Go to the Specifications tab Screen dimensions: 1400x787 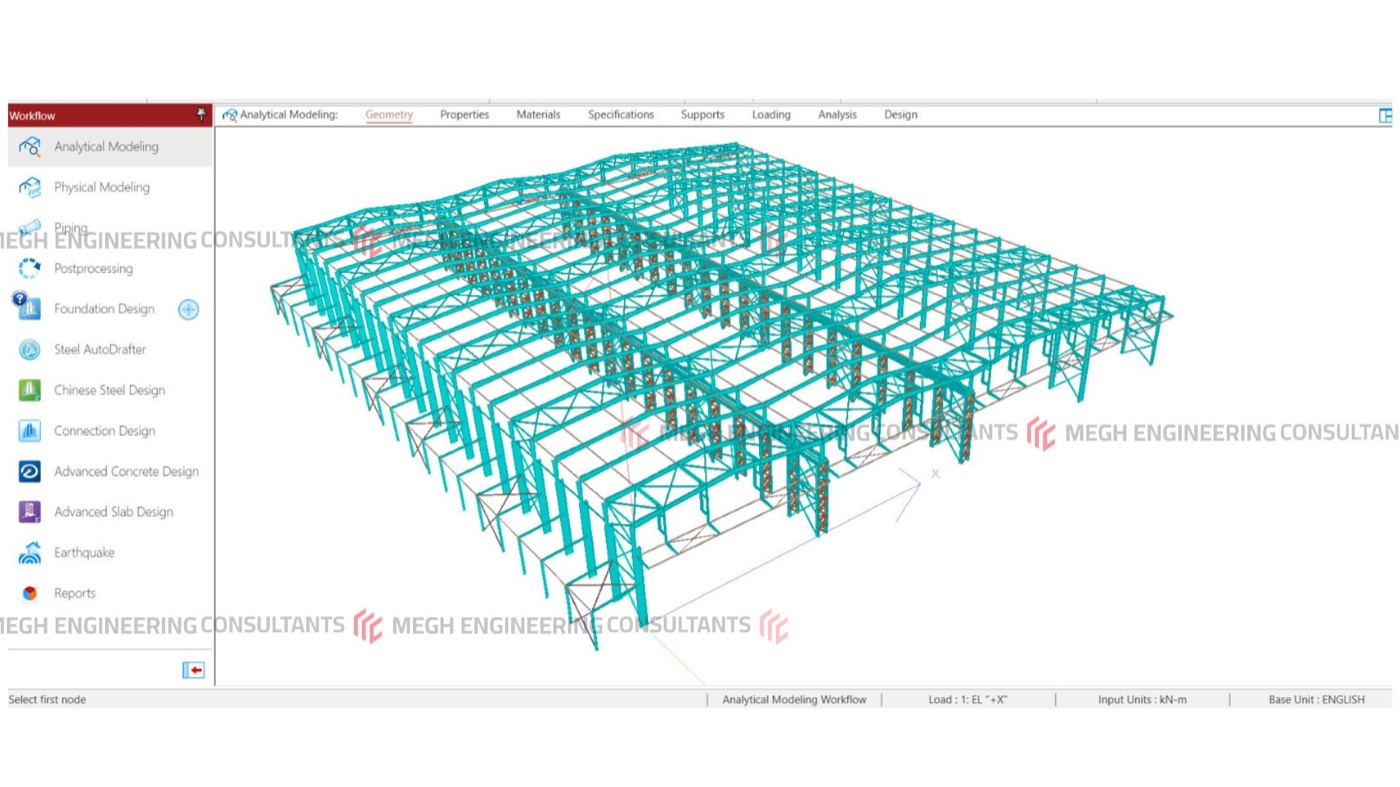tap(621, 115)
